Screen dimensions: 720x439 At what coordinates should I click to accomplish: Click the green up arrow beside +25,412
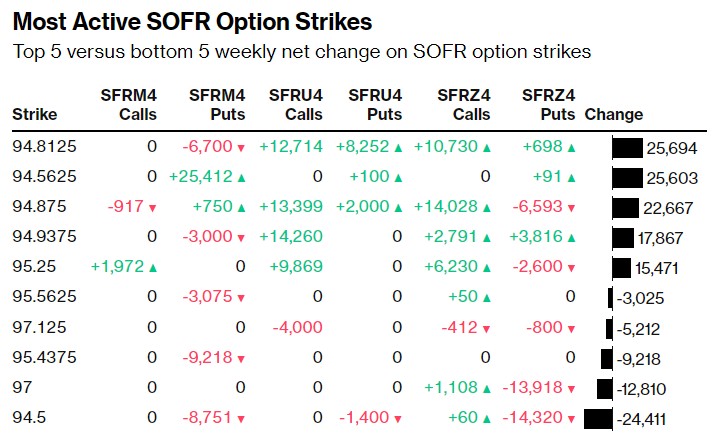[241, 178]
